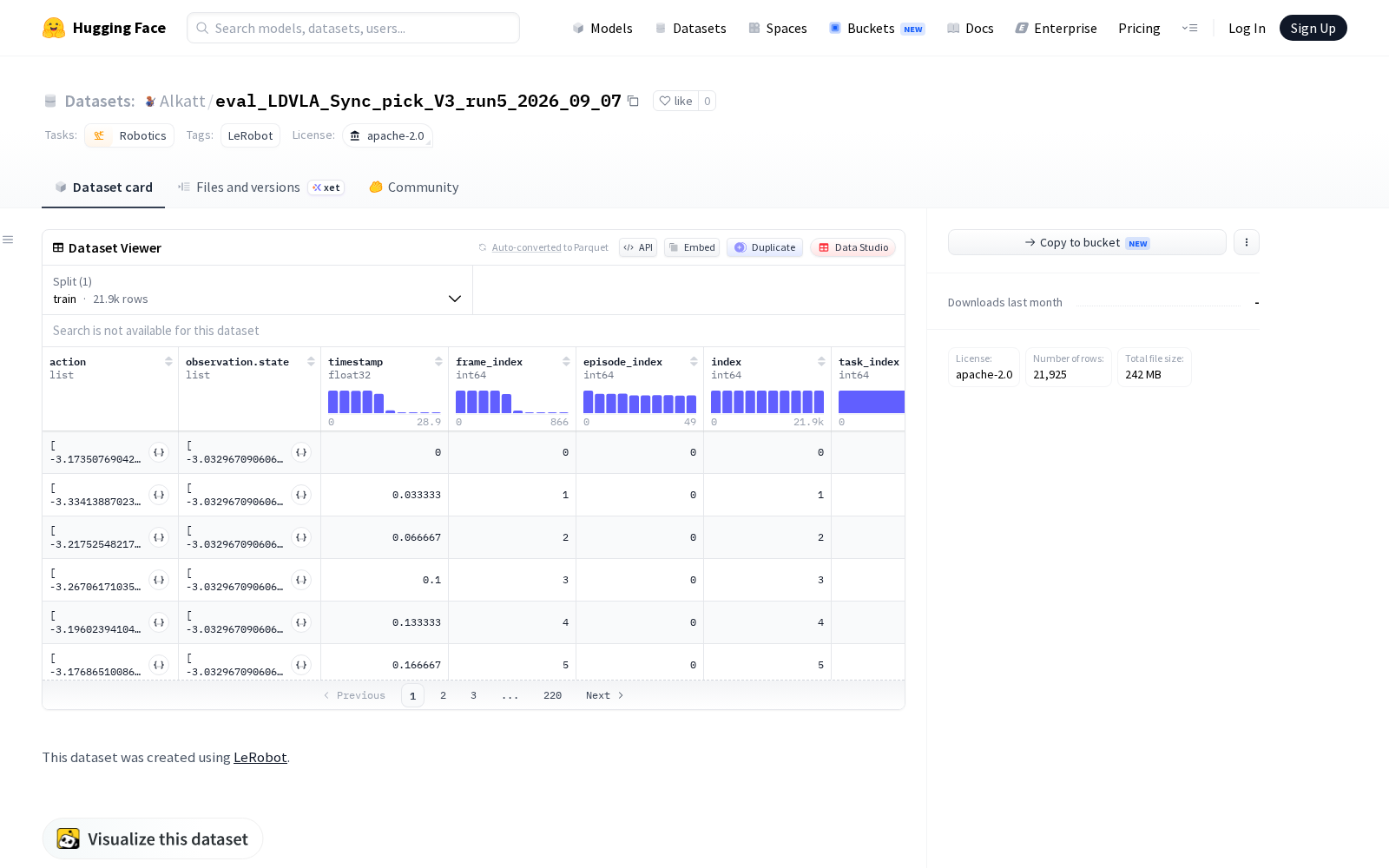Duplicate this dataset
Image resolution: width=1389 pixels, height=868 pixels.
click(x=765, y=247)
